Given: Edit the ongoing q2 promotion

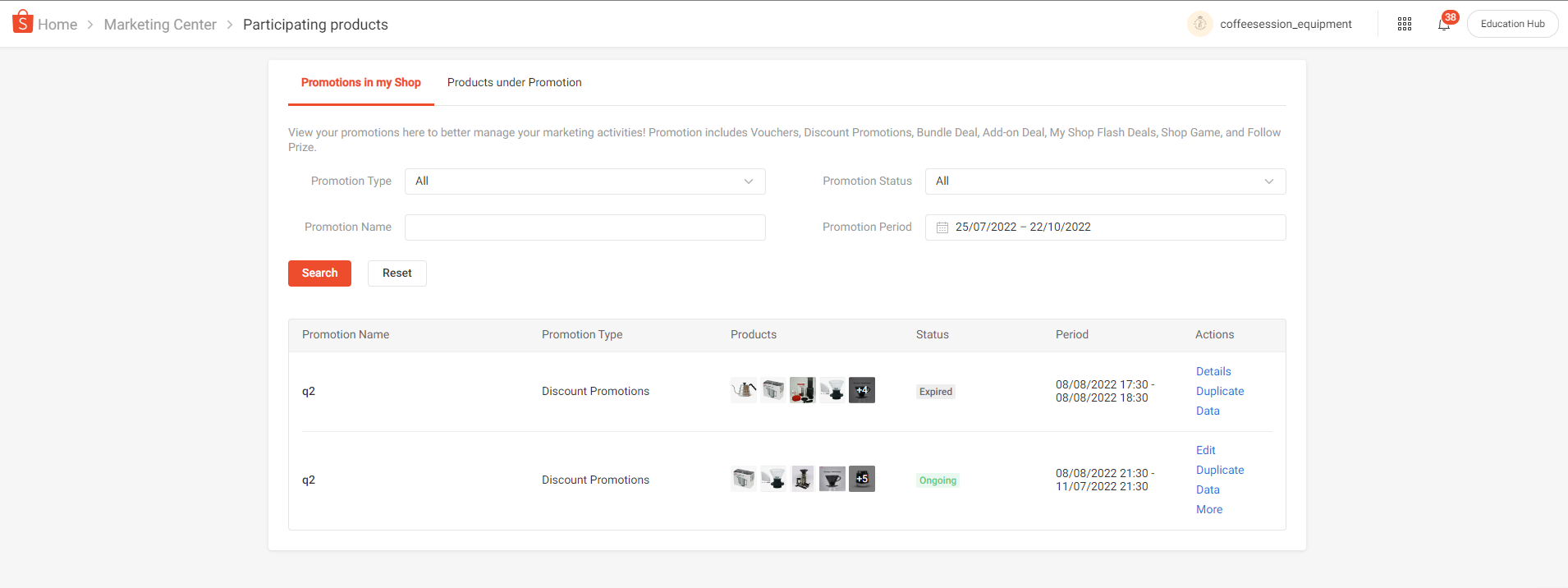Looking at the screenshot, I should tap(1205, 450).
